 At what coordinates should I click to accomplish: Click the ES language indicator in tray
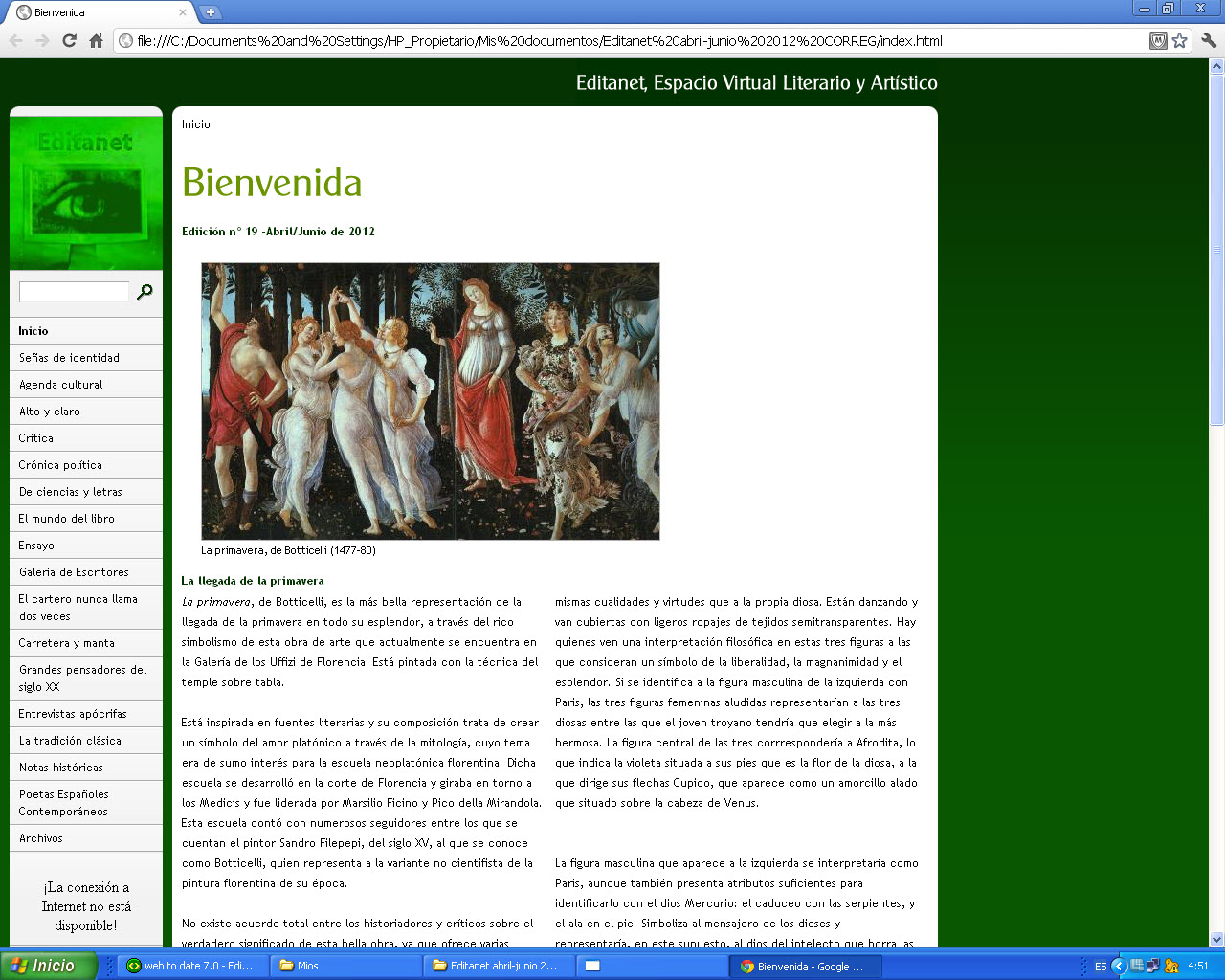coord(1101,967)
